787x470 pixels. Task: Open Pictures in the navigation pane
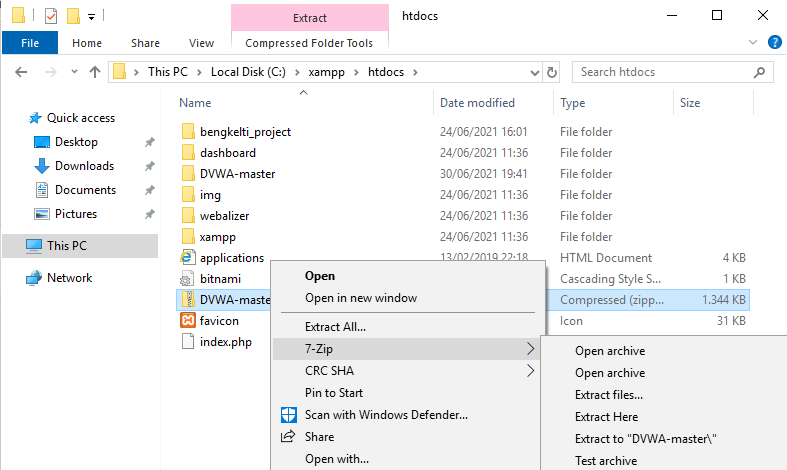point(76,214)
